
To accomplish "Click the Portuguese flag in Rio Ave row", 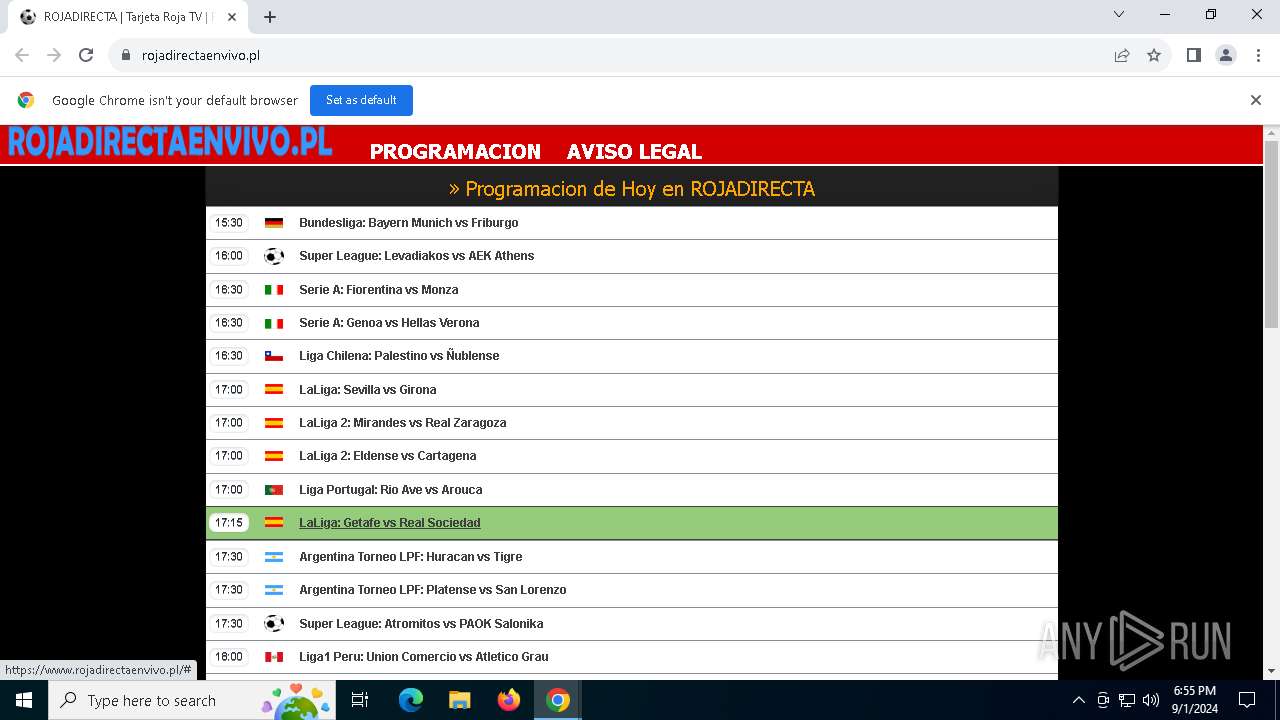I will (274, 490).
